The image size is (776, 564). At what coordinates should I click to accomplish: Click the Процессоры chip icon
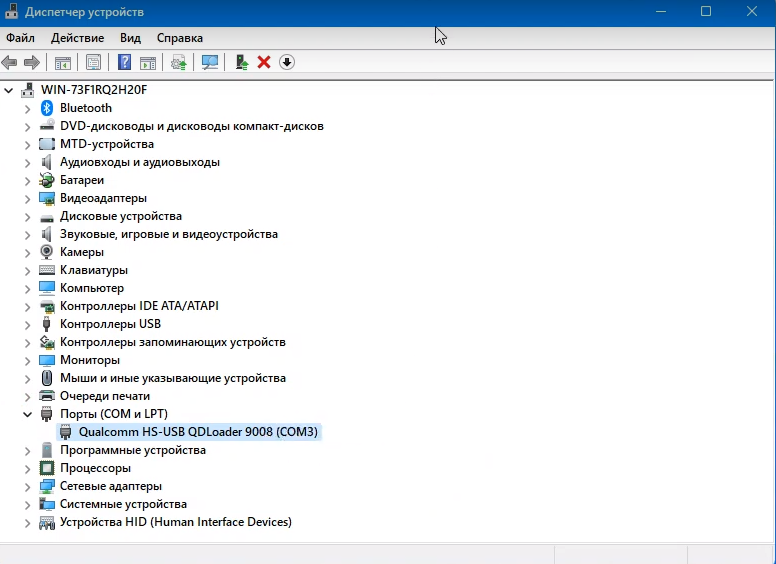pos(47,468)
